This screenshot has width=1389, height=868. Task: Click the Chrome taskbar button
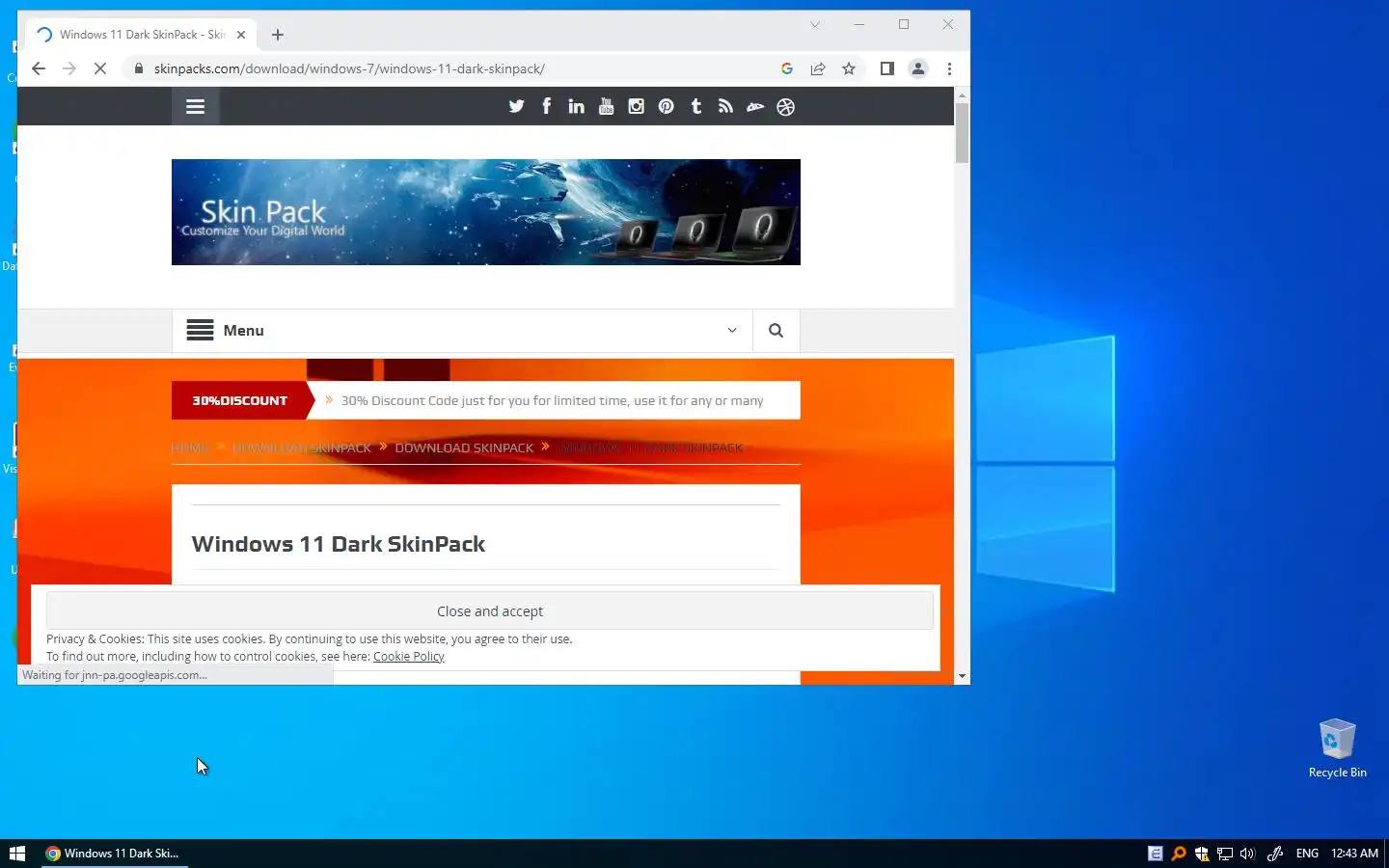click(x=115, y=854)
